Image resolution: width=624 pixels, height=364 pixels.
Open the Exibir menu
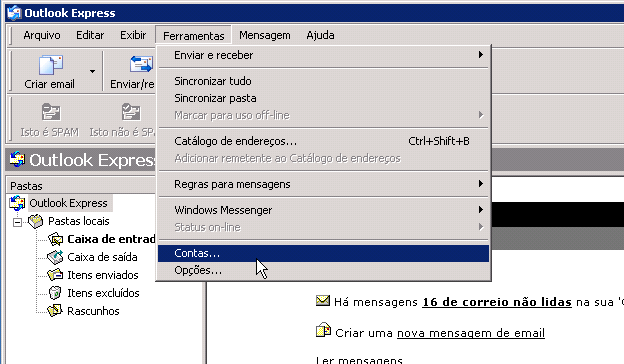[133, 35]
